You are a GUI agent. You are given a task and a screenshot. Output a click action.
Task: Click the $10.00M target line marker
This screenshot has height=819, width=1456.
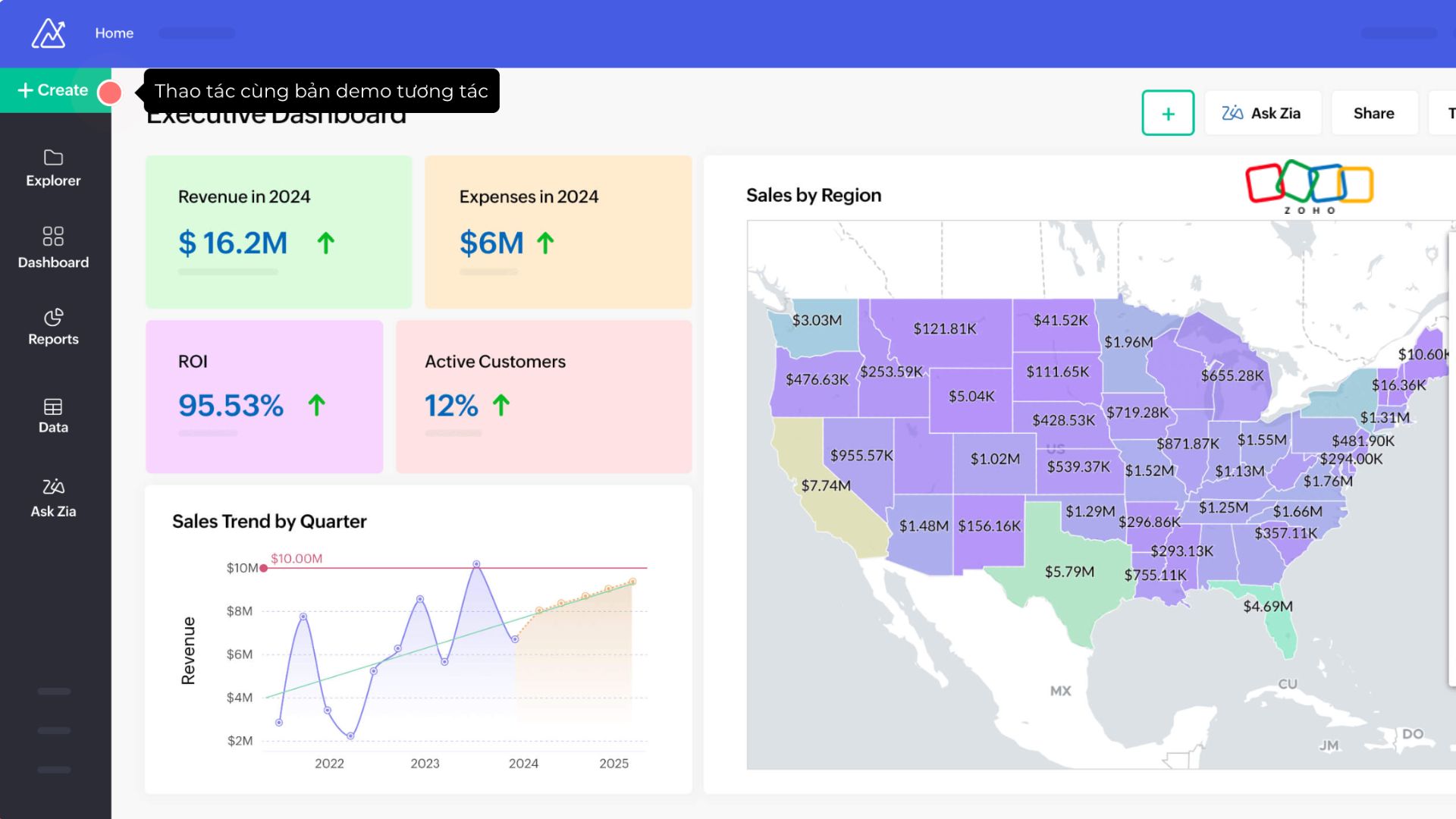pyautogui.click(x=264, y=568)
